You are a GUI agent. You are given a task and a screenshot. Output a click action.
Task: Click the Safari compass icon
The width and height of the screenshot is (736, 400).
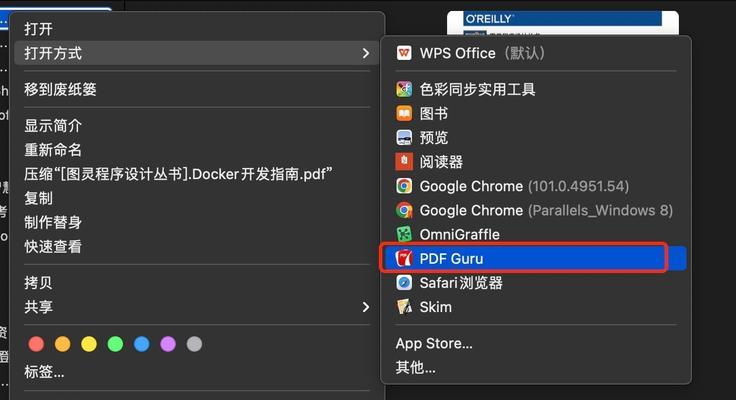(404, 283)
